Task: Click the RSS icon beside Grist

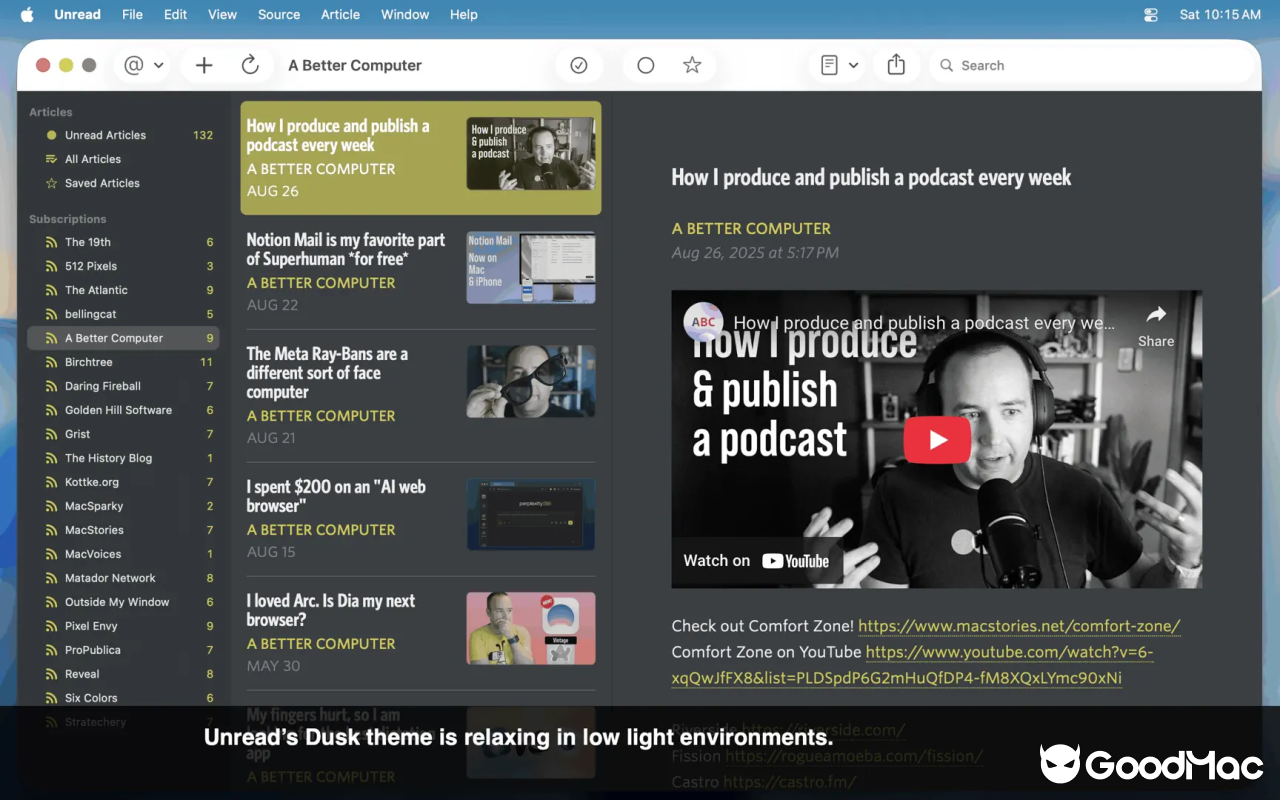Action: pyautogui.click(x=51, y=434)
